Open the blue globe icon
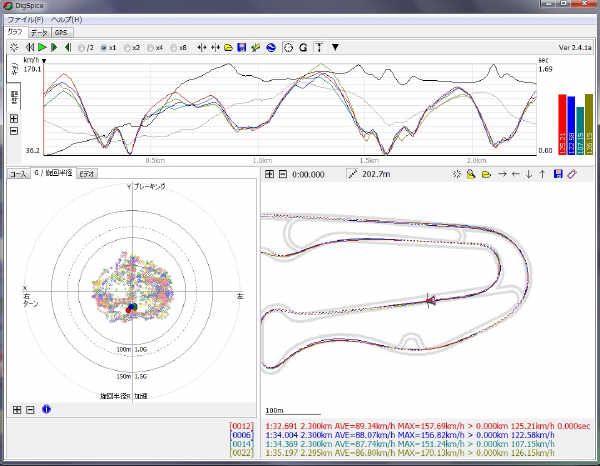Viewport: 600px width, 466px height. [x=271, y=47]
